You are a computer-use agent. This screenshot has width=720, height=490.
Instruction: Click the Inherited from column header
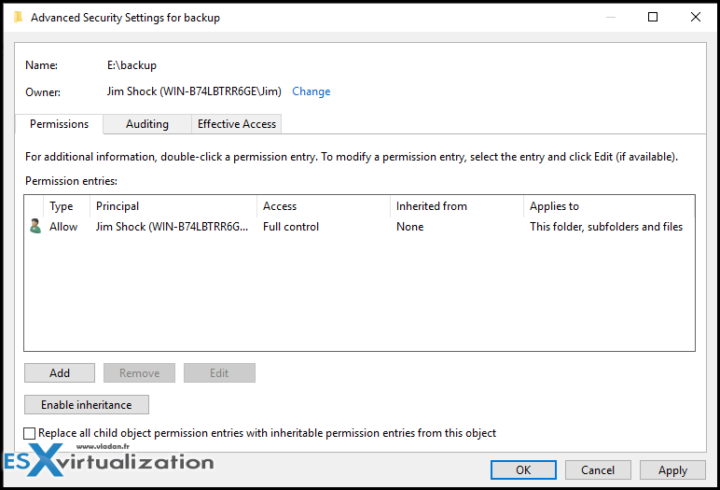point(456,206)
